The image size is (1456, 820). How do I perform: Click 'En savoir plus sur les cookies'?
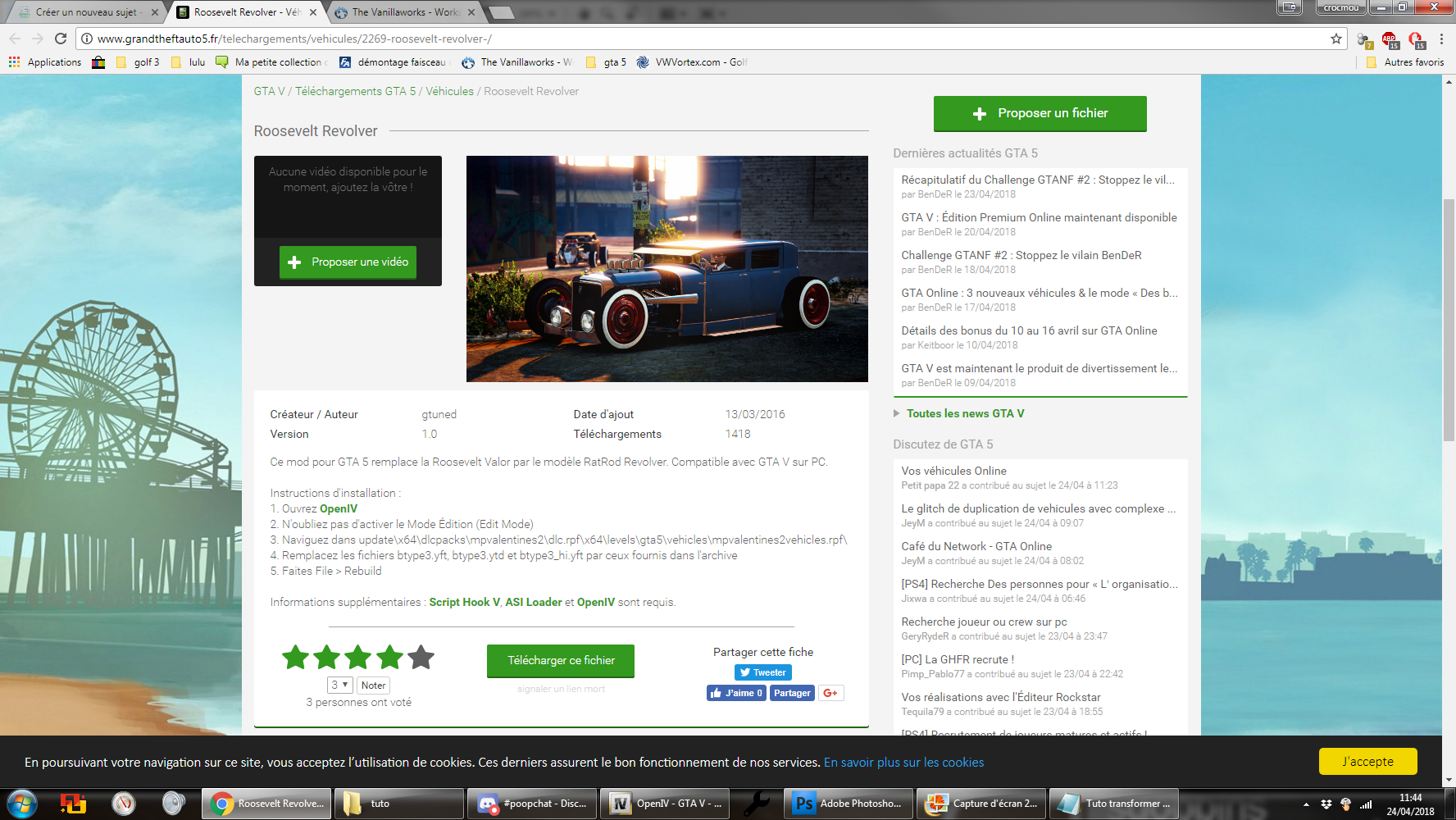click(x=903, y=763)
